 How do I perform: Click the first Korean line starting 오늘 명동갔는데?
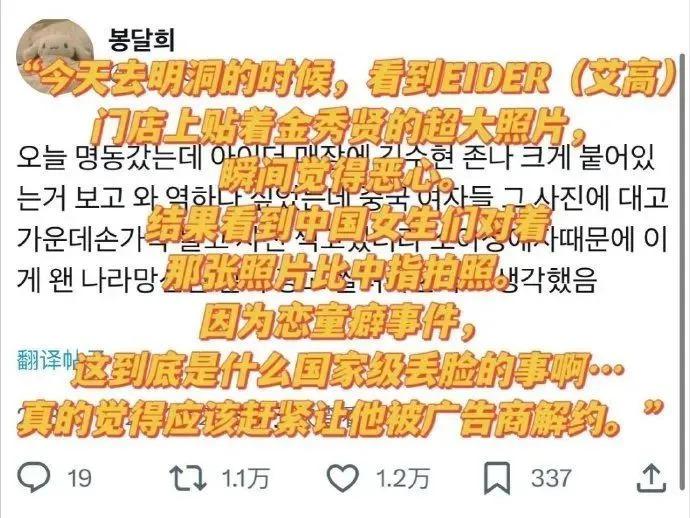point(336,158)
